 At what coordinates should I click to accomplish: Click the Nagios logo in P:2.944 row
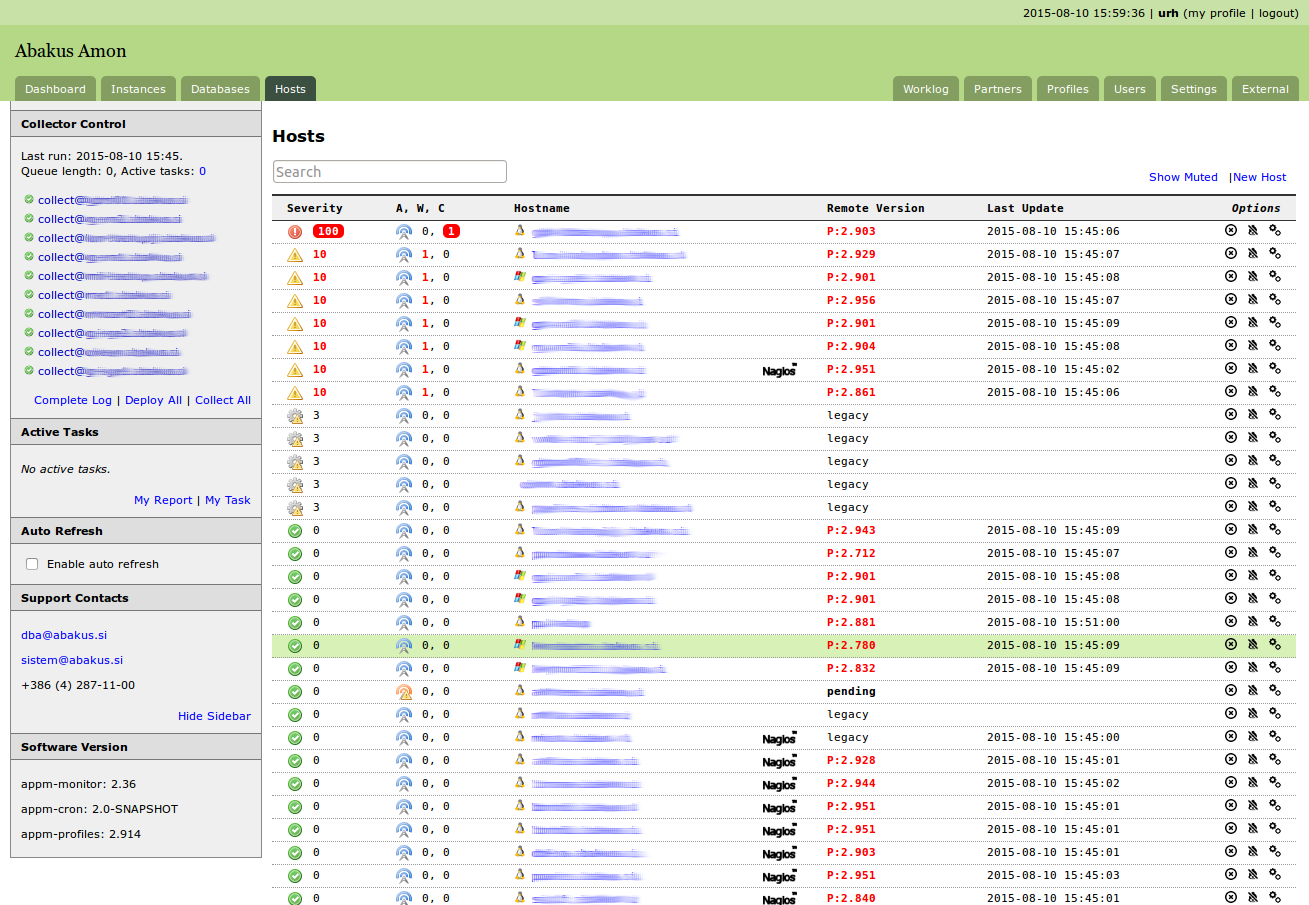click(779, 784)
